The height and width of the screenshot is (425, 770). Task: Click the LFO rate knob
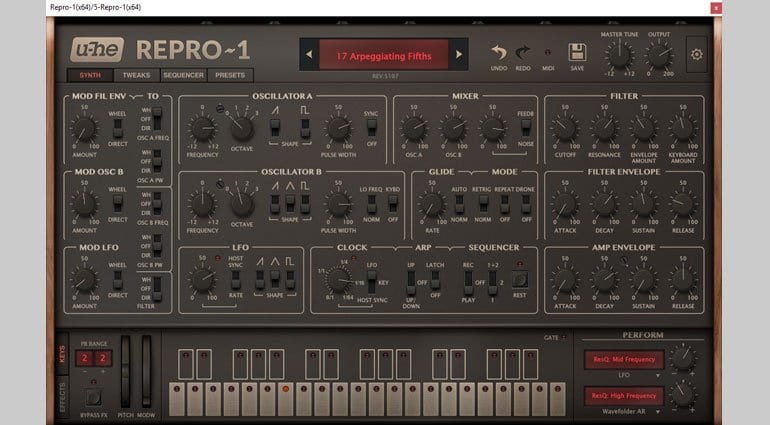point(202,280)
